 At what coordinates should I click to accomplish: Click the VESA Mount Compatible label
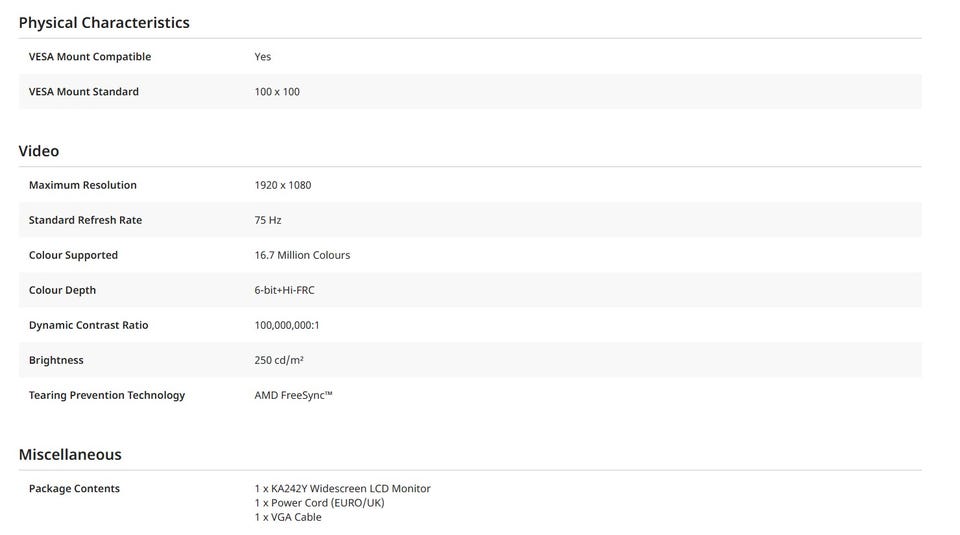(x=90, y=57)
